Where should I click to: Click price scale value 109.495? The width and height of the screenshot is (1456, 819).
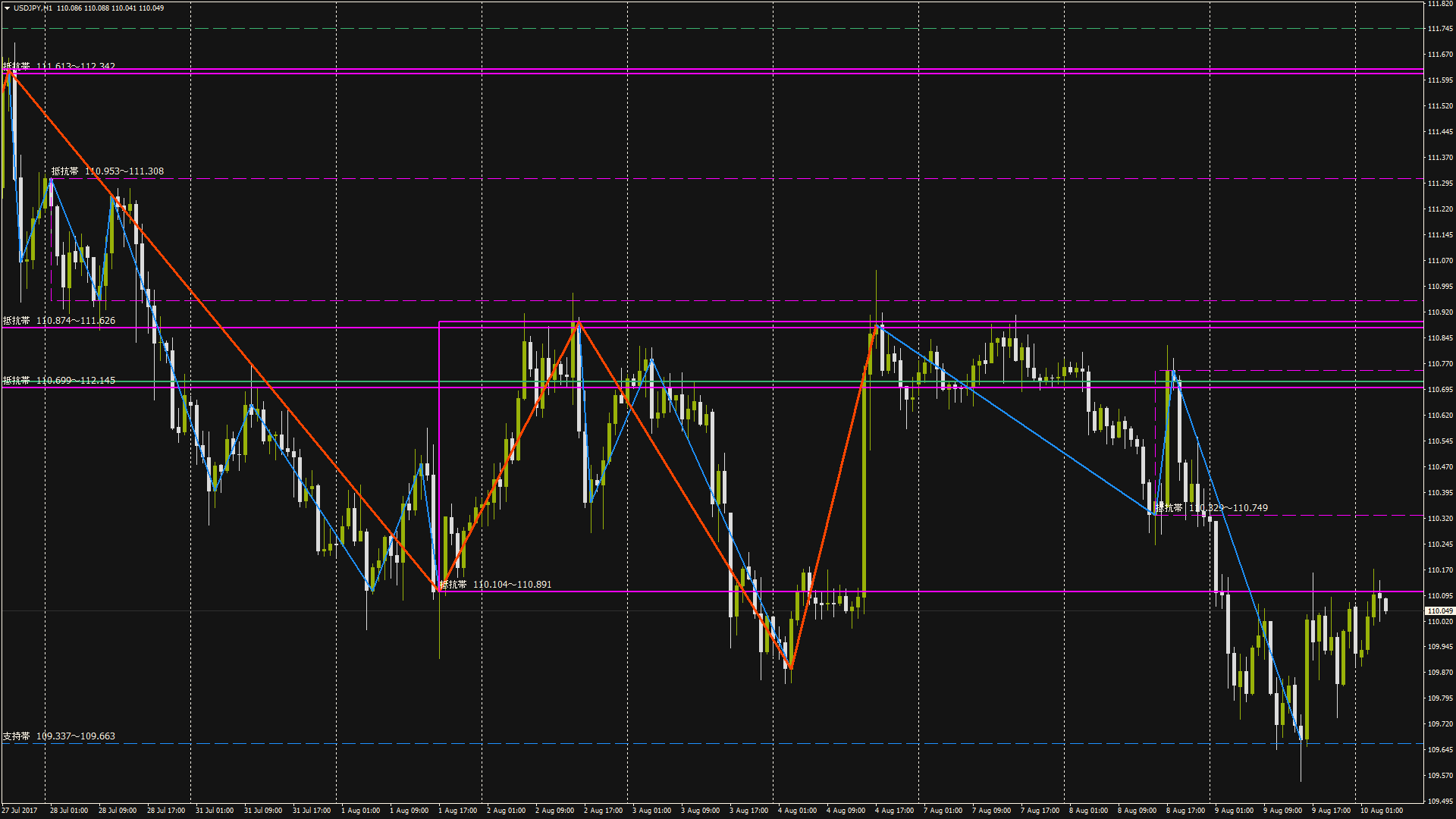pos(1440,802)
